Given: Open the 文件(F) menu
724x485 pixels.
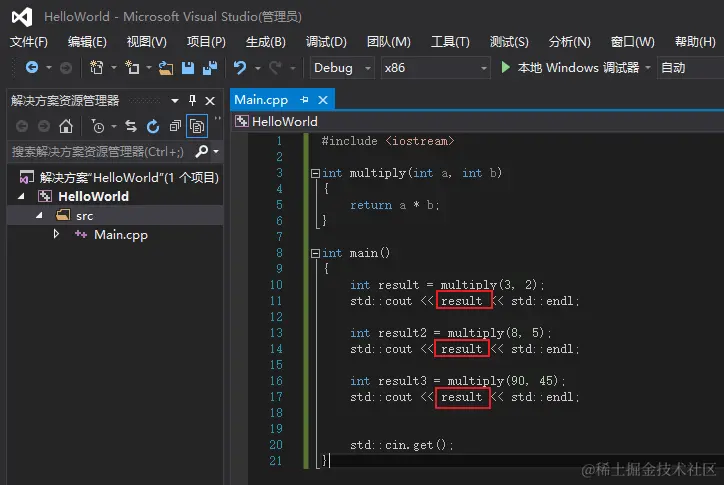Looking at the screenshot, I should (x=29, y=42).
